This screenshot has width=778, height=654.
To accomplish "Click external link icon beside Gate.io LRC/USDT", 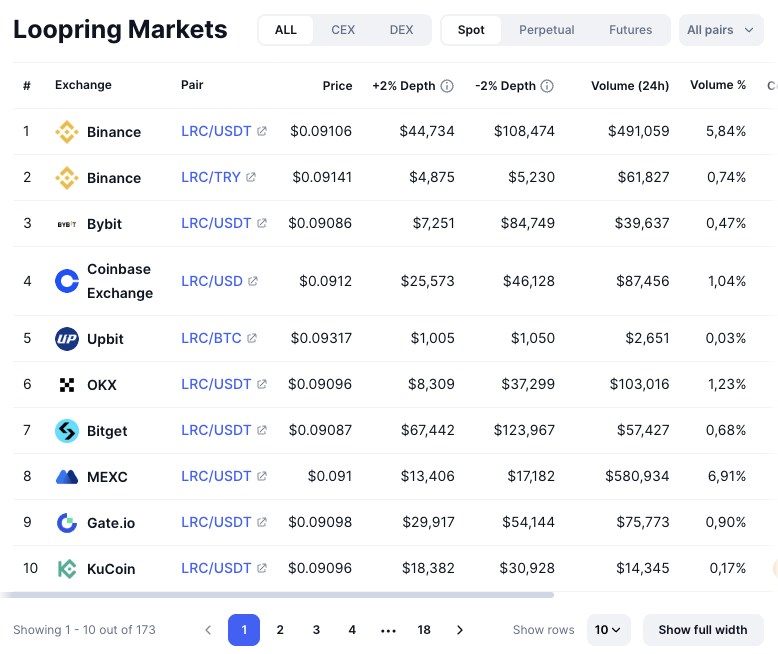I will 262,522.
